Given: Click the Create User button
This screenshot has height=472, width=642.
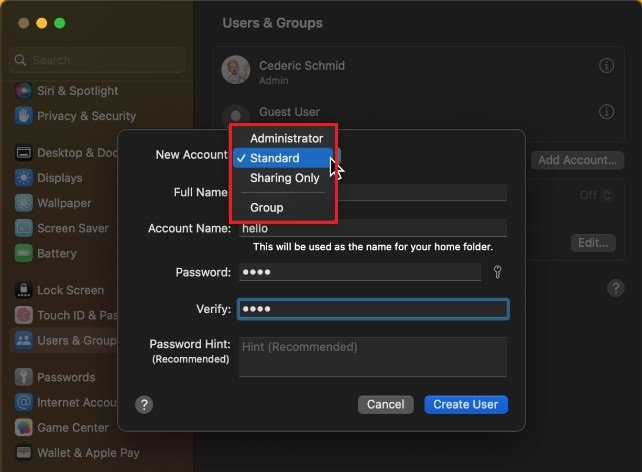Looking at the screenshot, I should (466, 405).
